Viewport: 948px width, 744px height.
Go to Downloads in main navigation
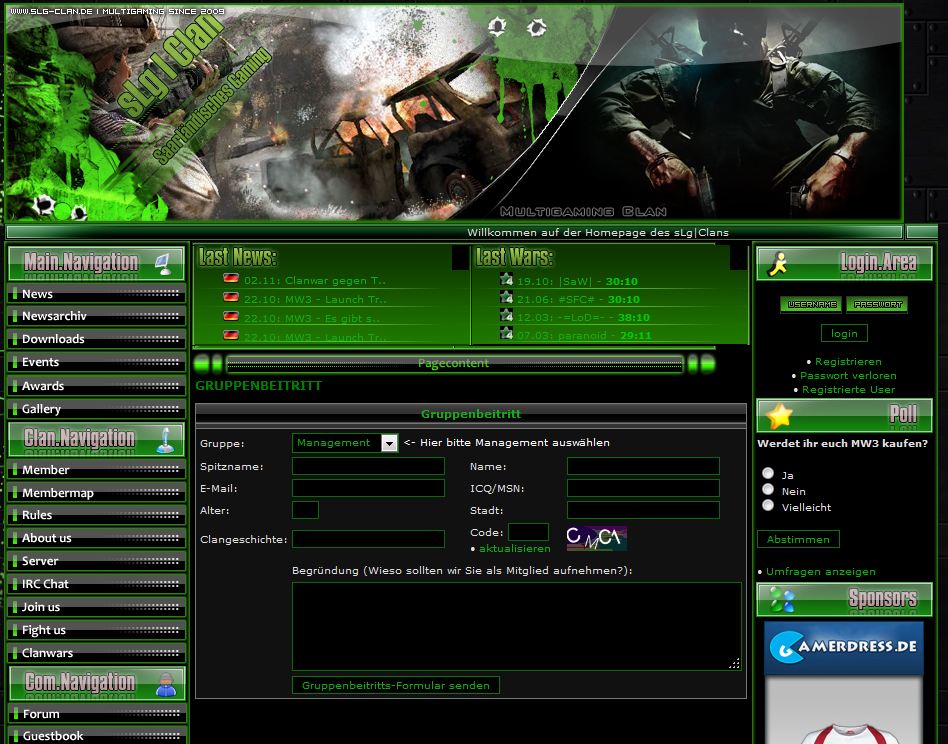point(53,339)
